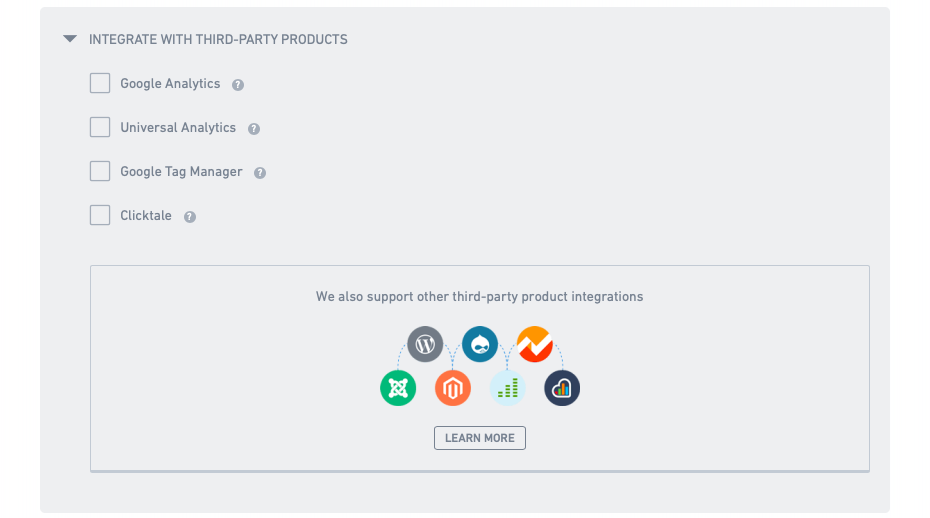Open help tooltip for Clicktale
This screenshot has height=518, width=930.
pyautogui.click(x=190, y=217)
